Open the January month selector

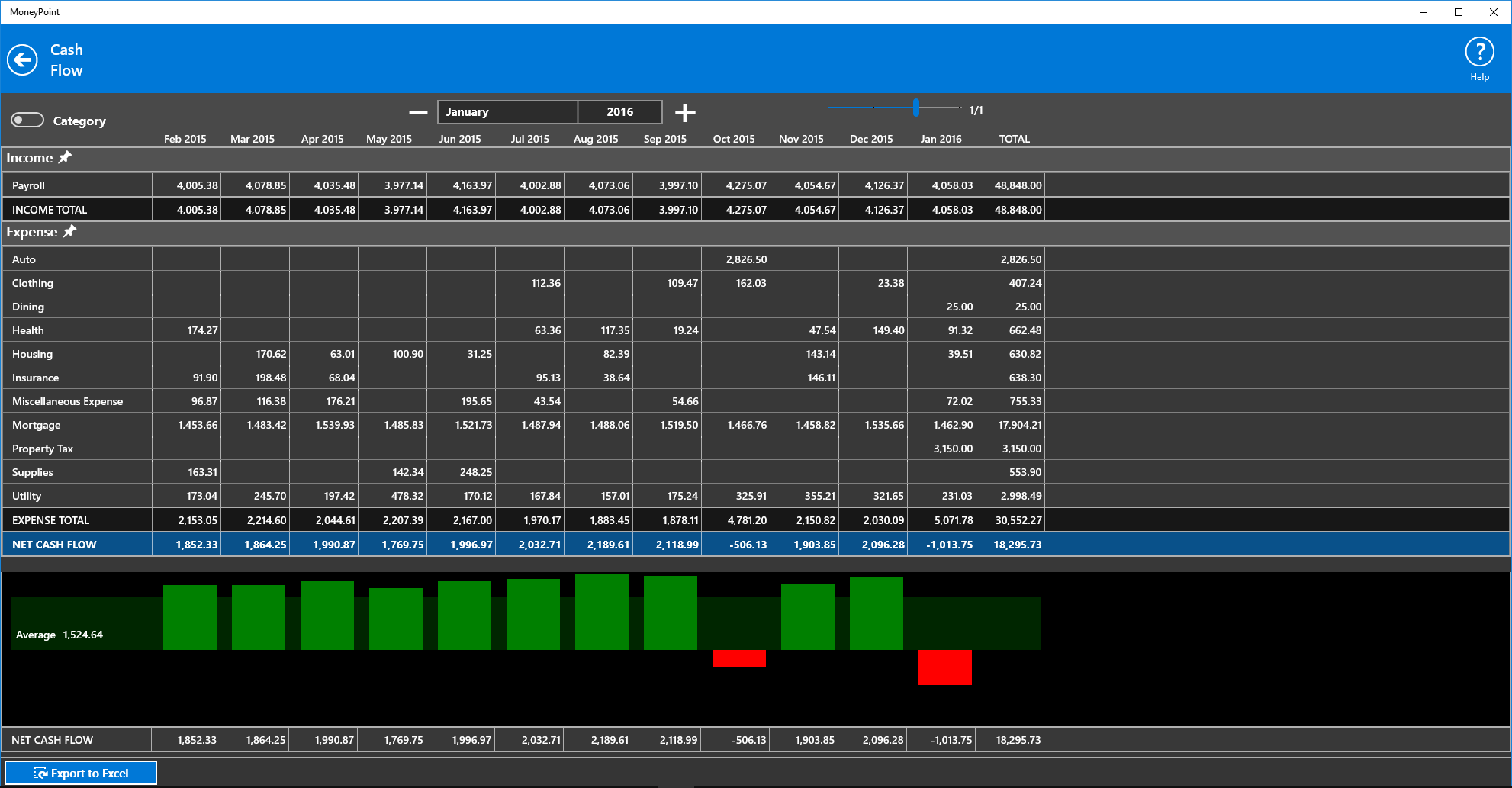507,111
